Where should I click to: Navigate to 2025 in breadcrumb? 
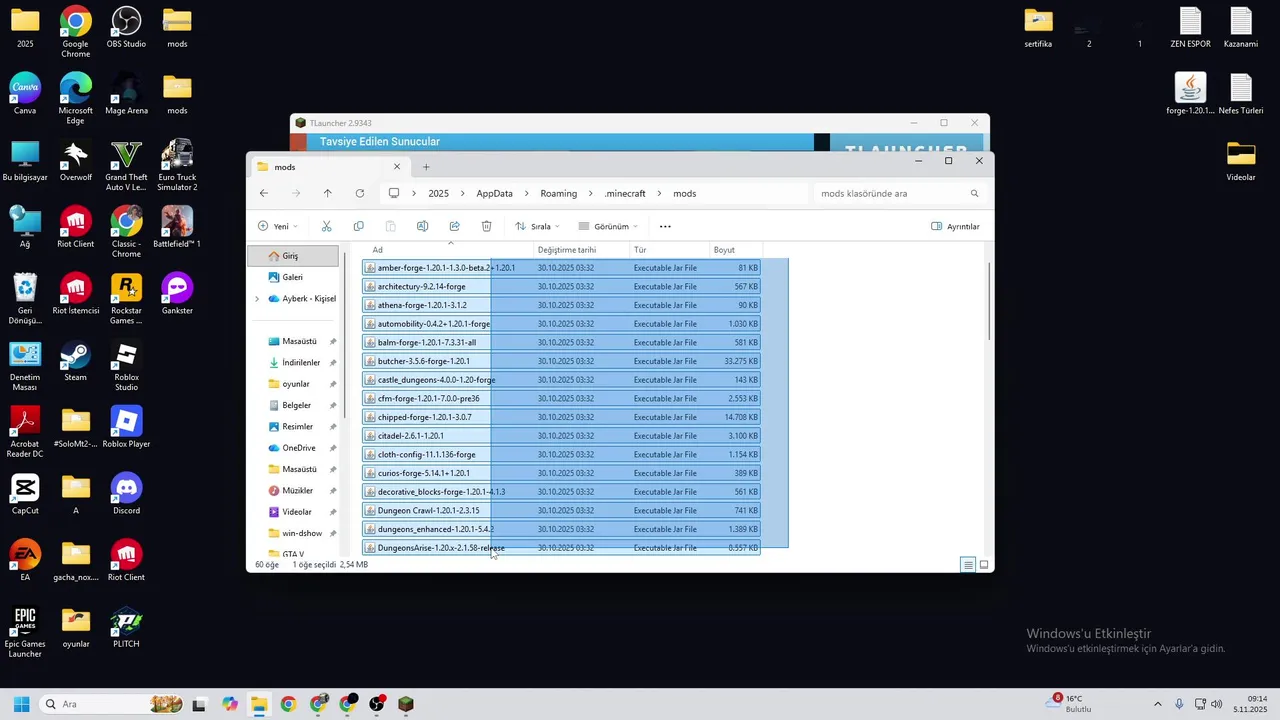click(438, 193)
